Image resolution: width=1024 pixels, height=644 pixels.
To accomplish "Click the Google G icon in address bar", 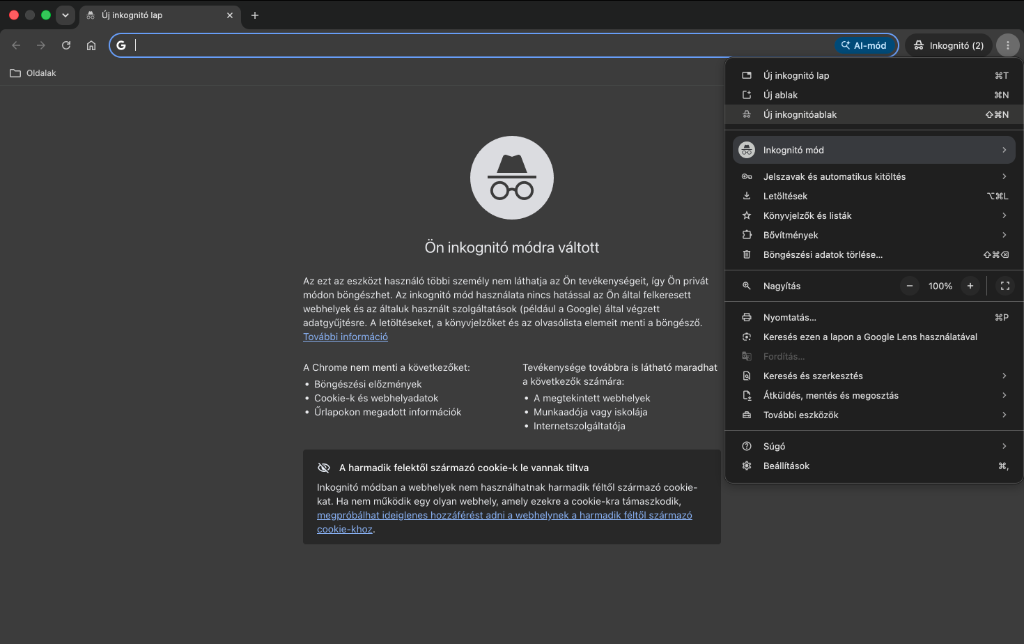I will point(121,45).
